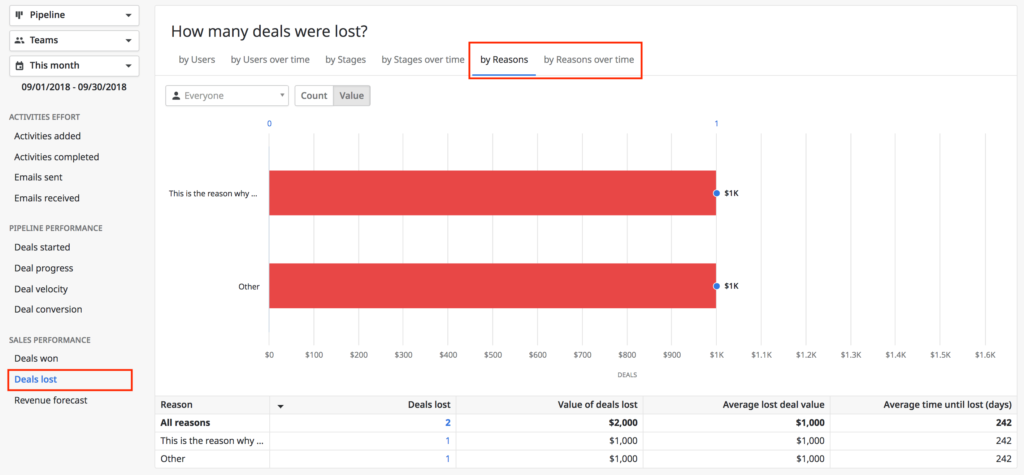The image size is (1024, 475).
Task: Go to Deal velocity report
Action: (x=42, y=289)
